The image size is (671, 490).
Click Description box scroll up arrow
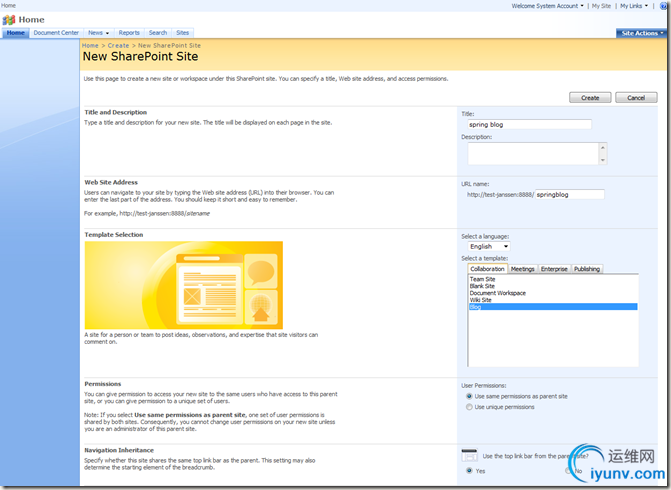tap(603, 147)
